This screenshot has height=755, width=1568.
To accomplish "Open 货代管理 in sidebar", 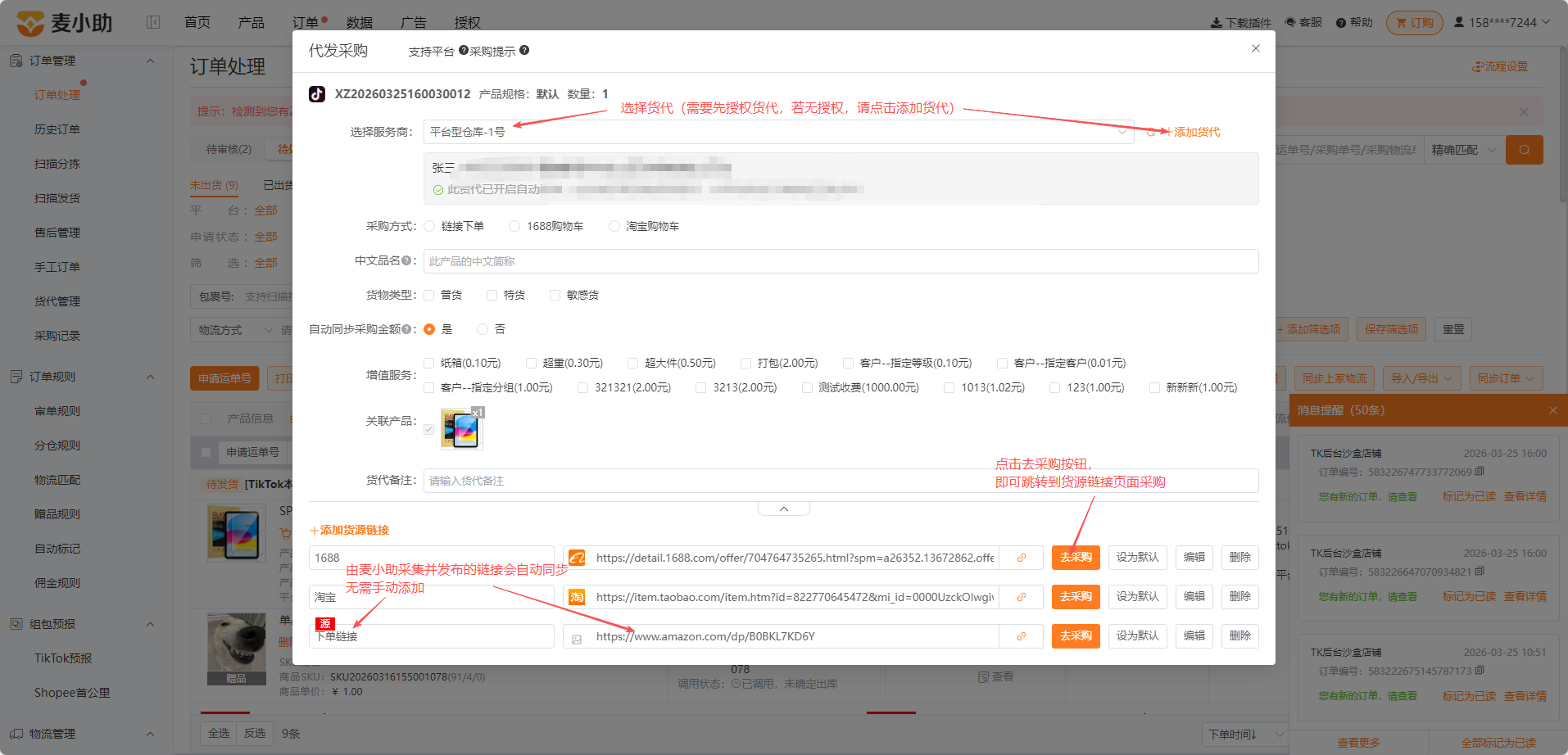I will click(57, 301).
